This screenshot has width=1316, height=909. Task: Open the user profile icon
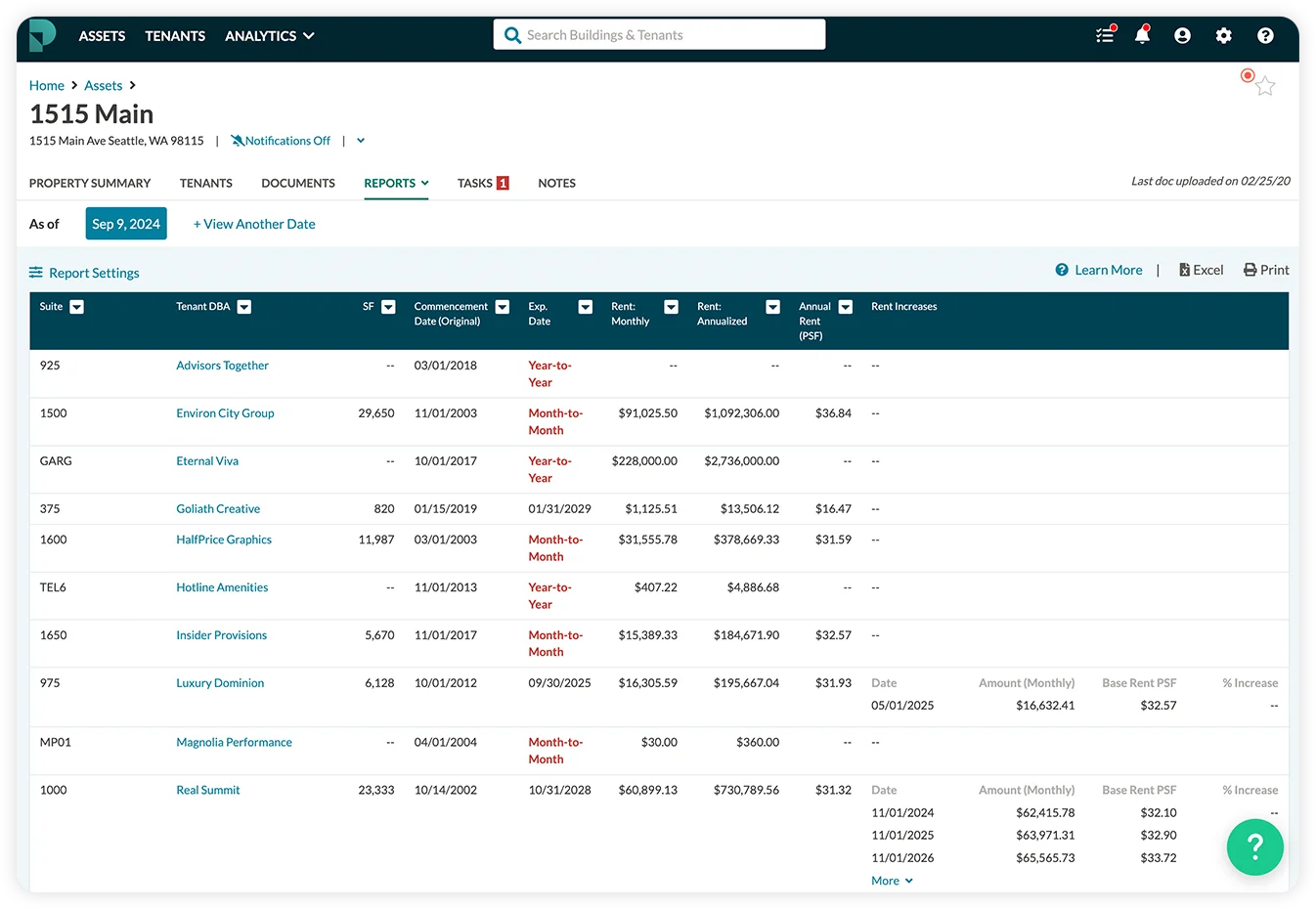click(x=1182, y=35)
